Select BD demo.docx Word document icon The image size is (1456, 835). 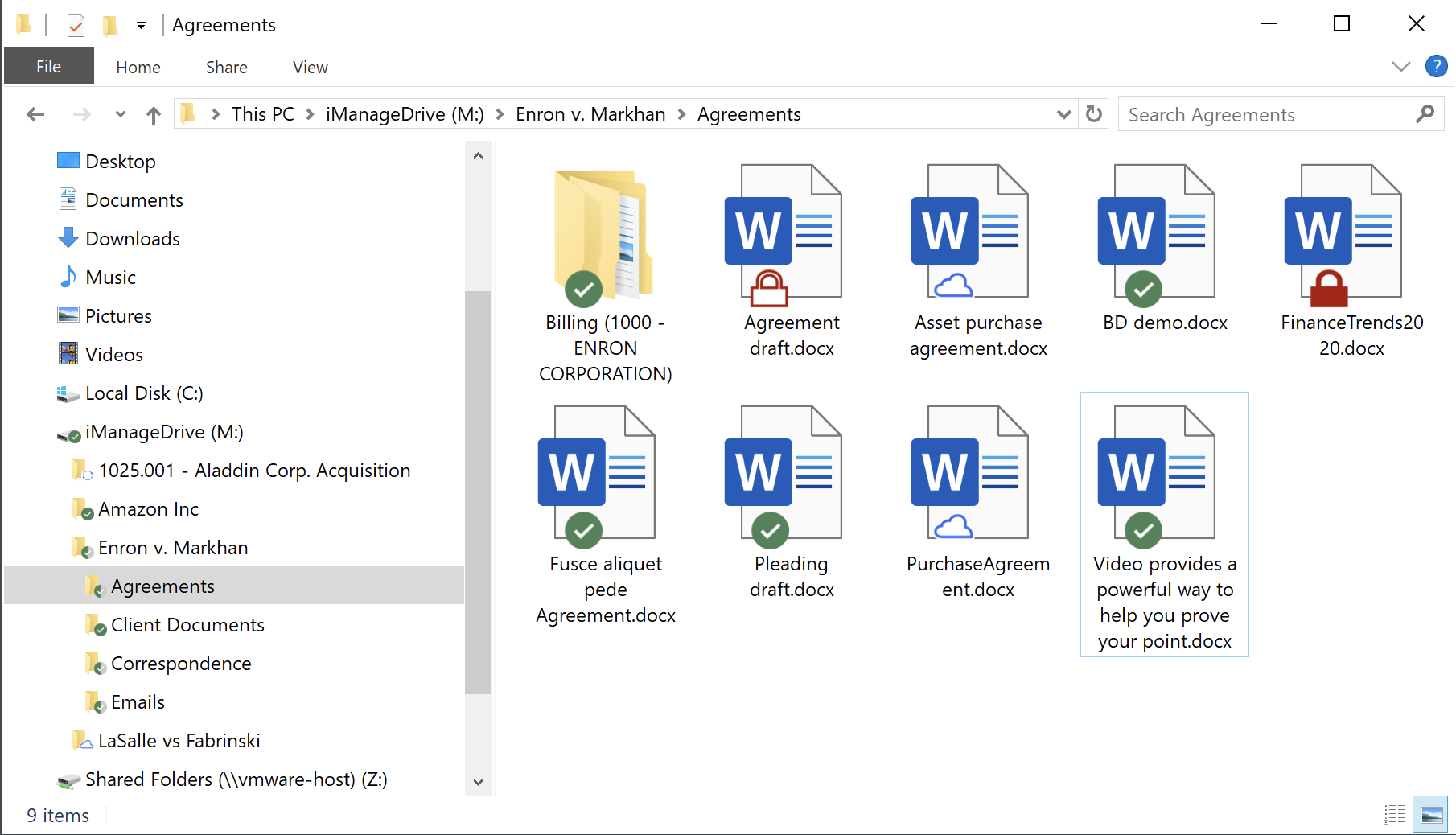coord(1156,235)
